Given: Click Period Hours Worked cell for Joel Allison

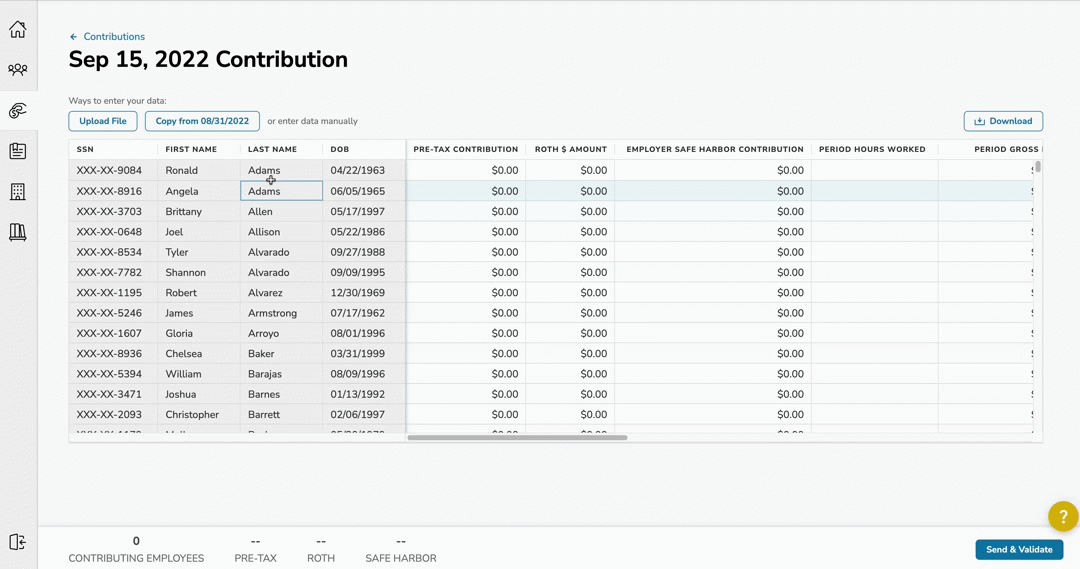Looking at the screenshot, I should coord(874,232).
